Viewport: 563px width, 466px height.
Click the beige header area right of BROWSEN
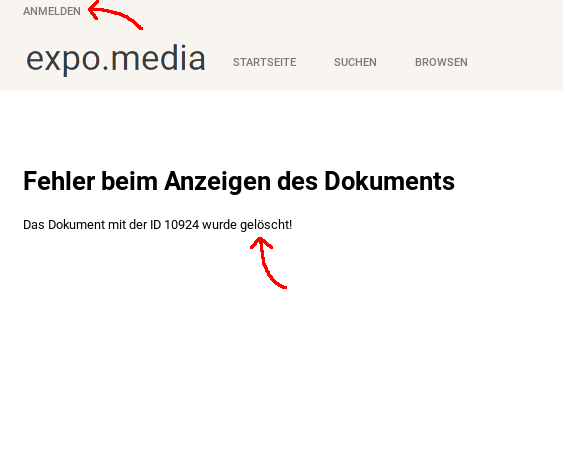point(515,62)
